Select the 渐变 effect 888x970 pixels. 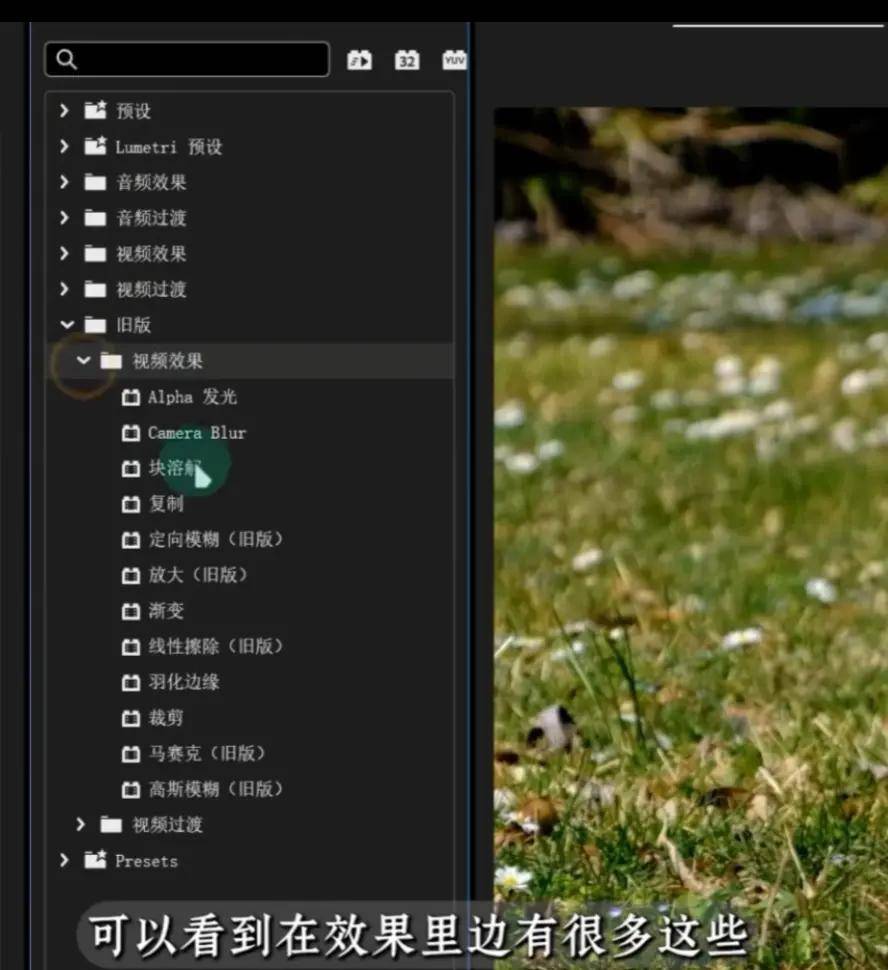(166, 611)
